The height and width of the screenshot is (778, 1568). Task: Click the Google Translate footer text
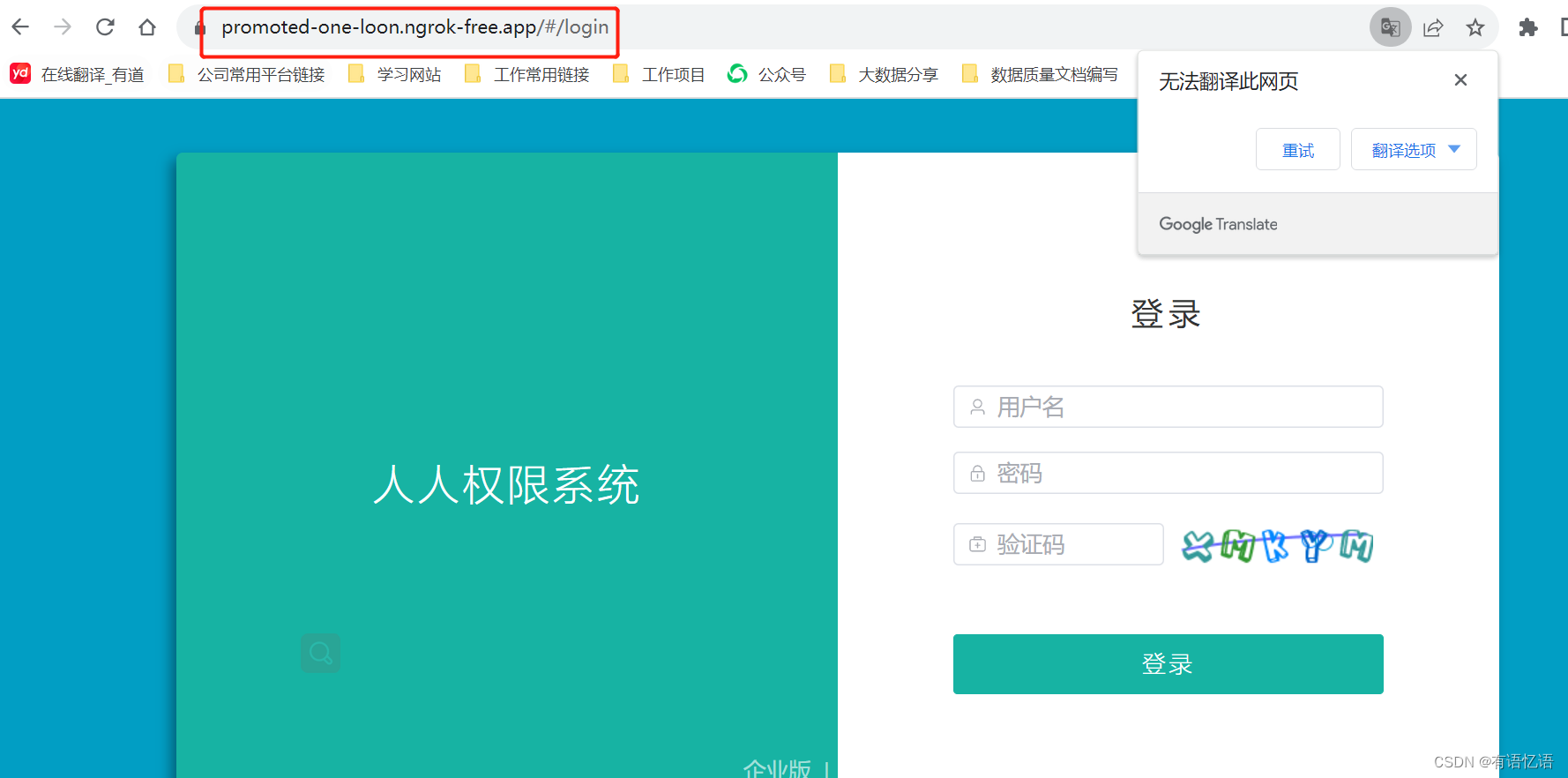1218,224
